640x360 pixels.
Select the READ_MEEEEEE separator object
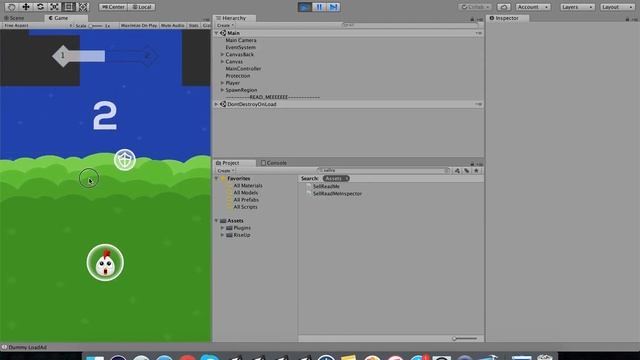[273, 97]
